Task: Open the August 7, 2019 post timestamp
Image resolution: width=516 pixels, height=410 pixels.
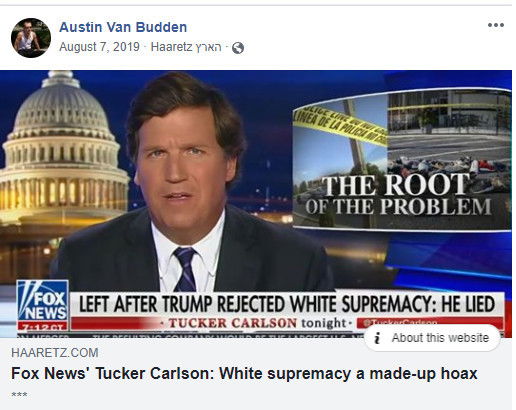Action: [99, 47]
